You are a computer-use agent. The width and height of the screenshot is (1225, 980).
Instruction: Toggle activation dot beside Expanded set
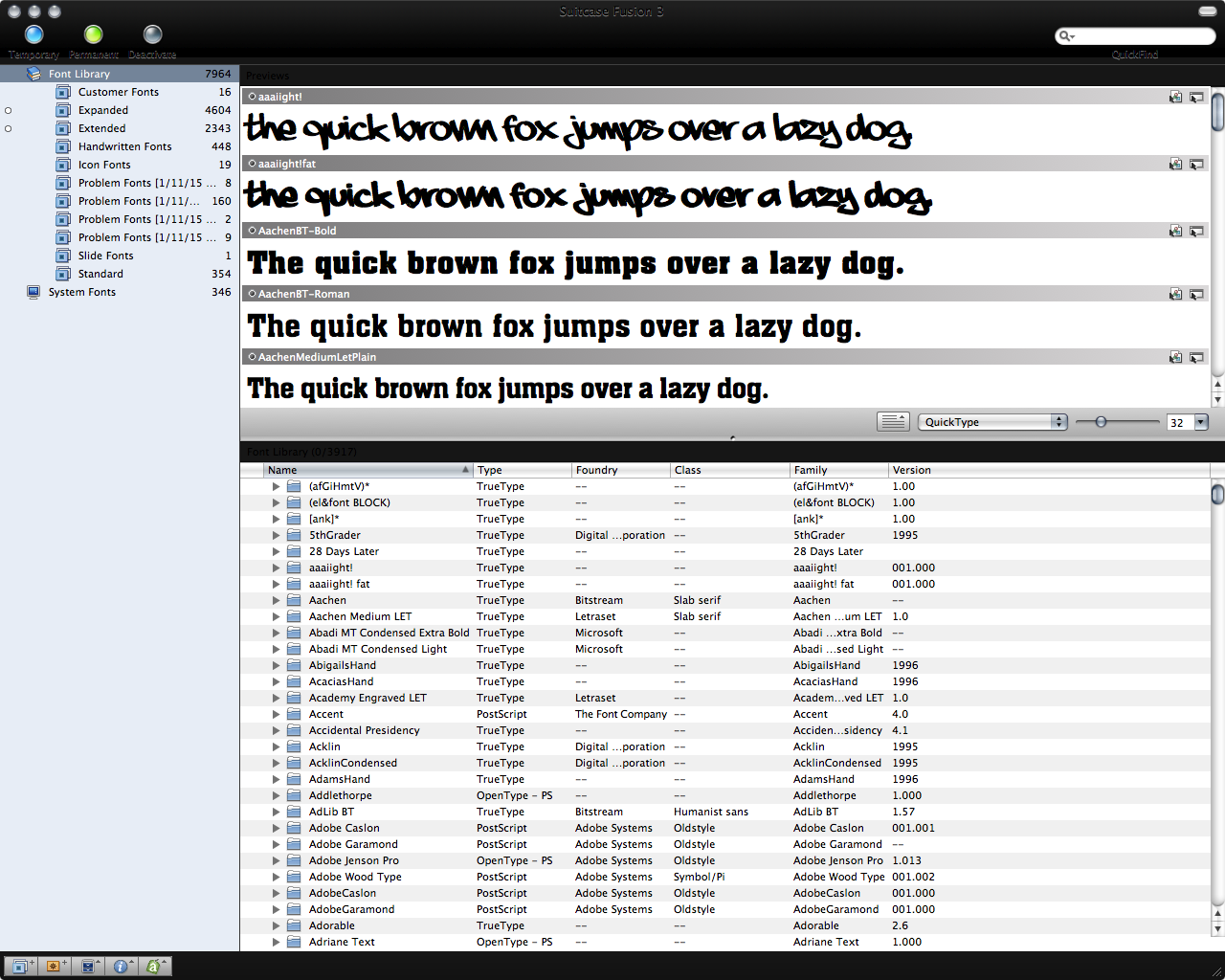[x=9, y=110]
